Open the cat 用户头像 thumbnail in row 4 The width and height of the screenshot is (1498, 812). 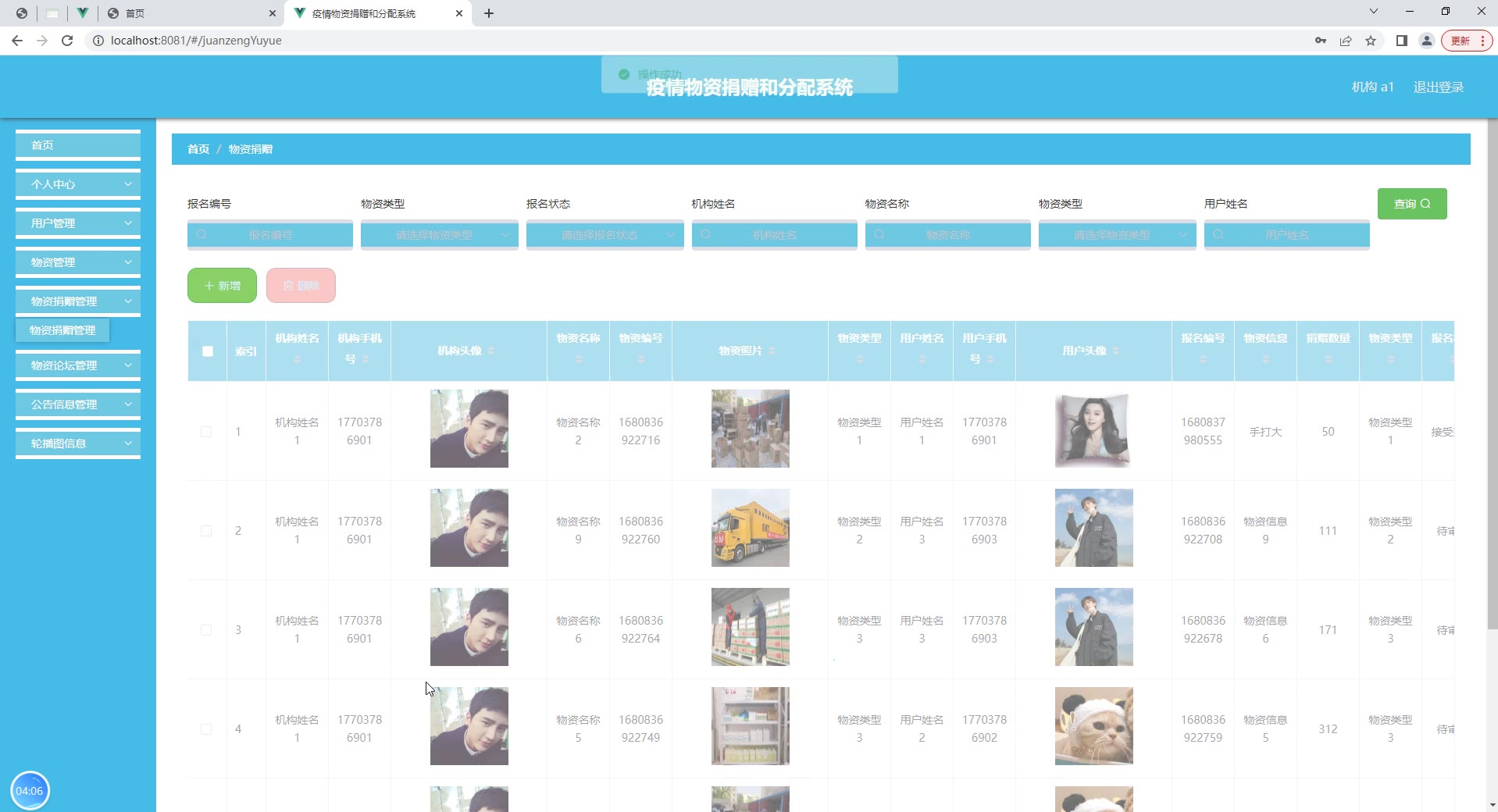click(x=1094, y=726)
